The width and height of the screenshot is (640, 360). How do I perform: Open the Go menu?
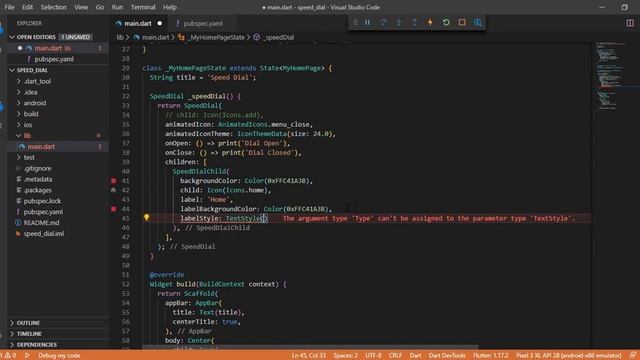tap(100, 7)
